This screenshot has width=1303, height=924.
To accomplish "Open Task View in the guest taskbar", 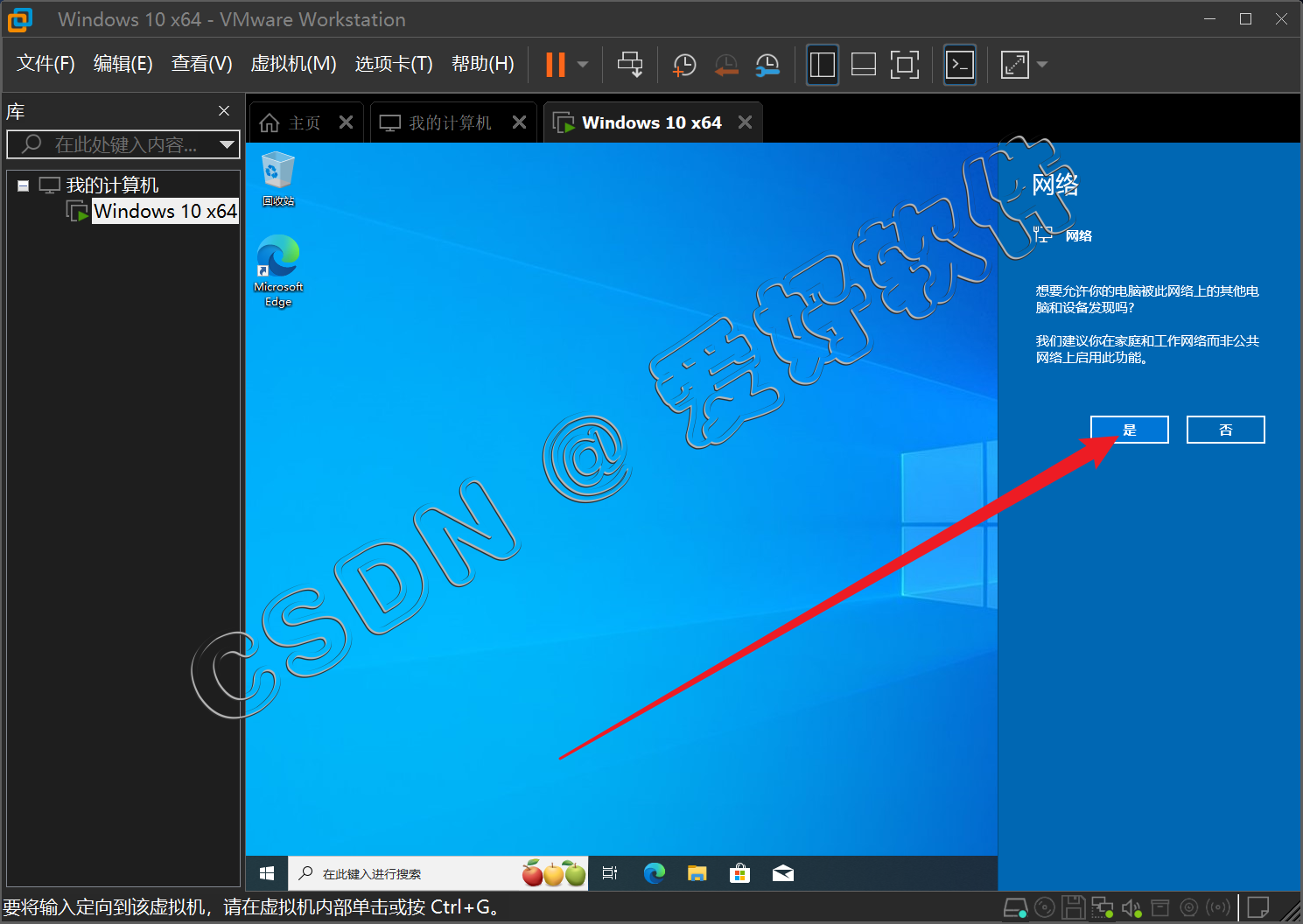I will [x=610, y=873].
